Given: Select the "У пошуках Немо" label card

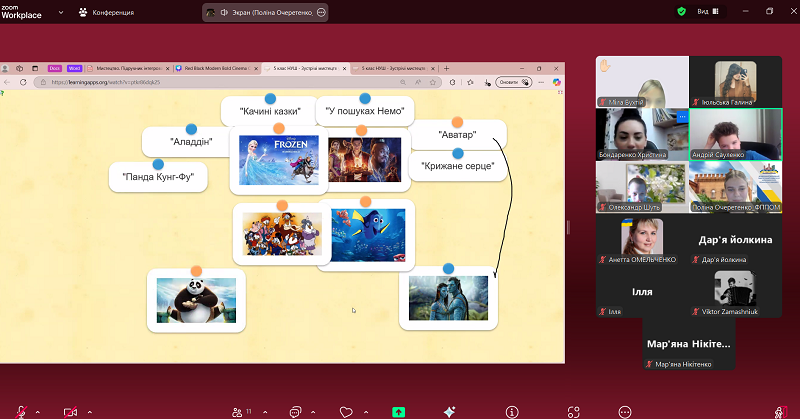Looking at the screenshot, I should [365, 111].
